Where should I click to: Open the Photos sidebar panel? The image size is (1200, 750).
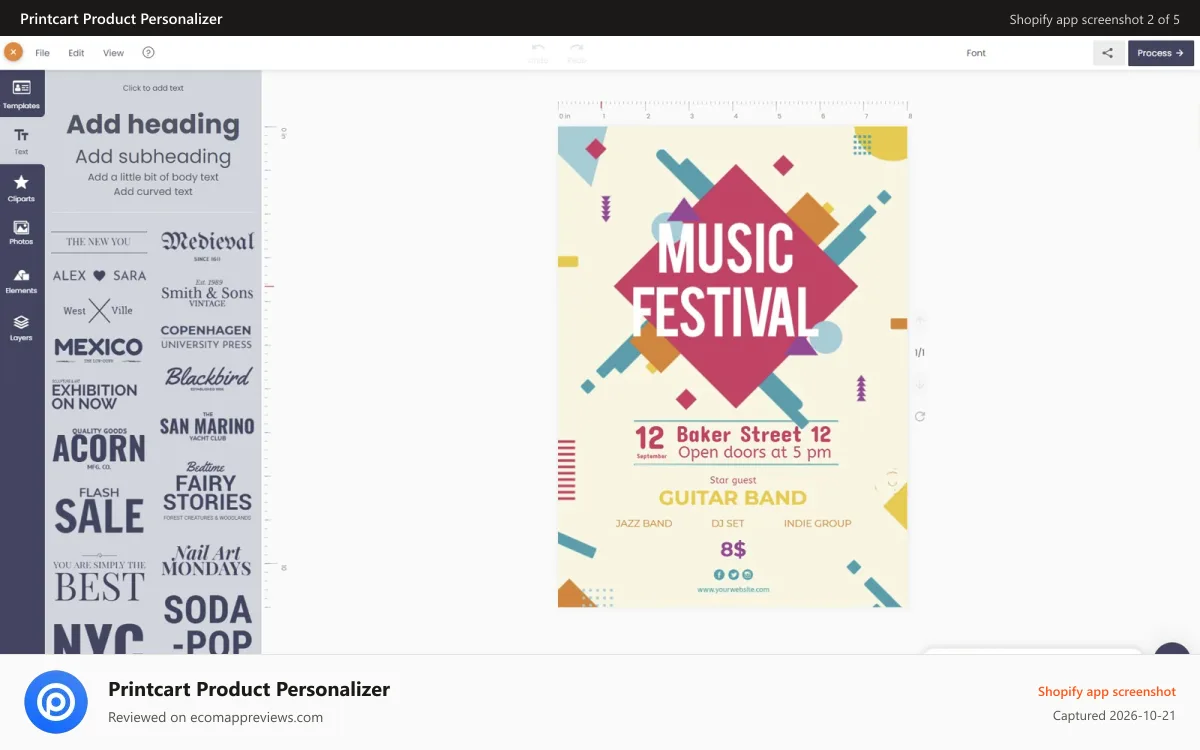click(21, 233)
